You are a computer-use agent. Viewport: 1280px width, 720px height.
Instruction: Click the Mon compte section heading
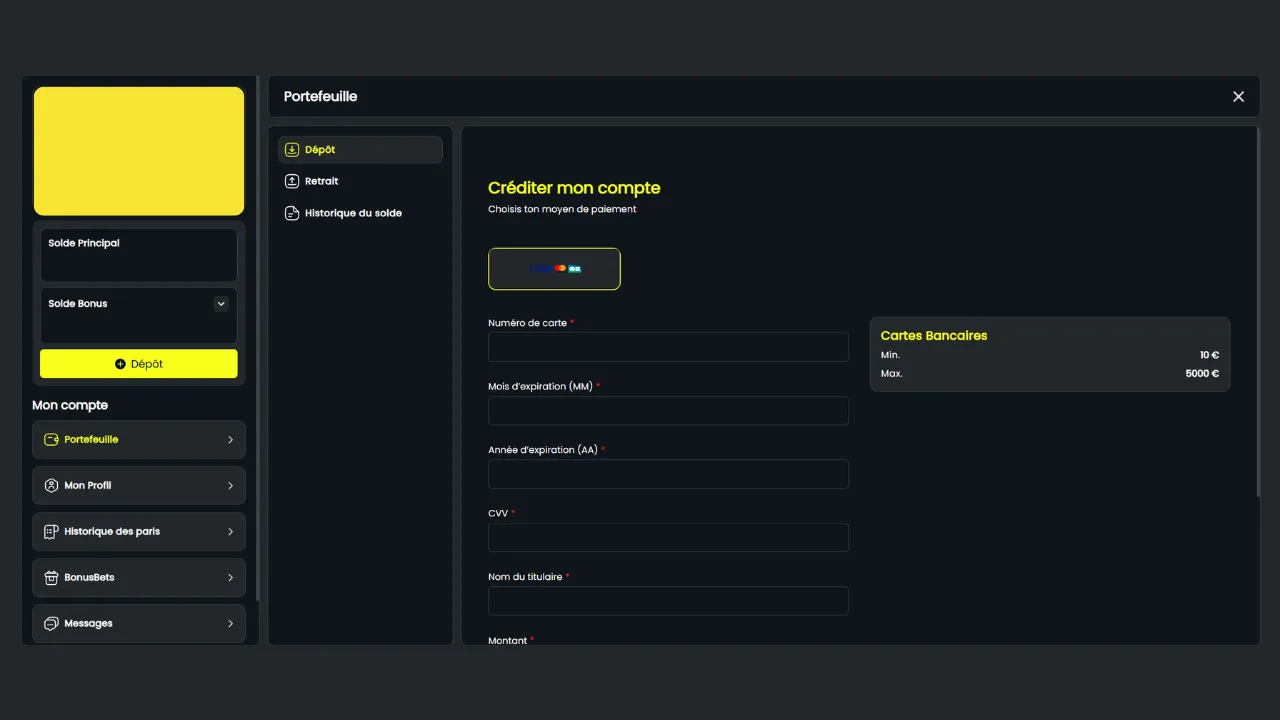[70, 405]
